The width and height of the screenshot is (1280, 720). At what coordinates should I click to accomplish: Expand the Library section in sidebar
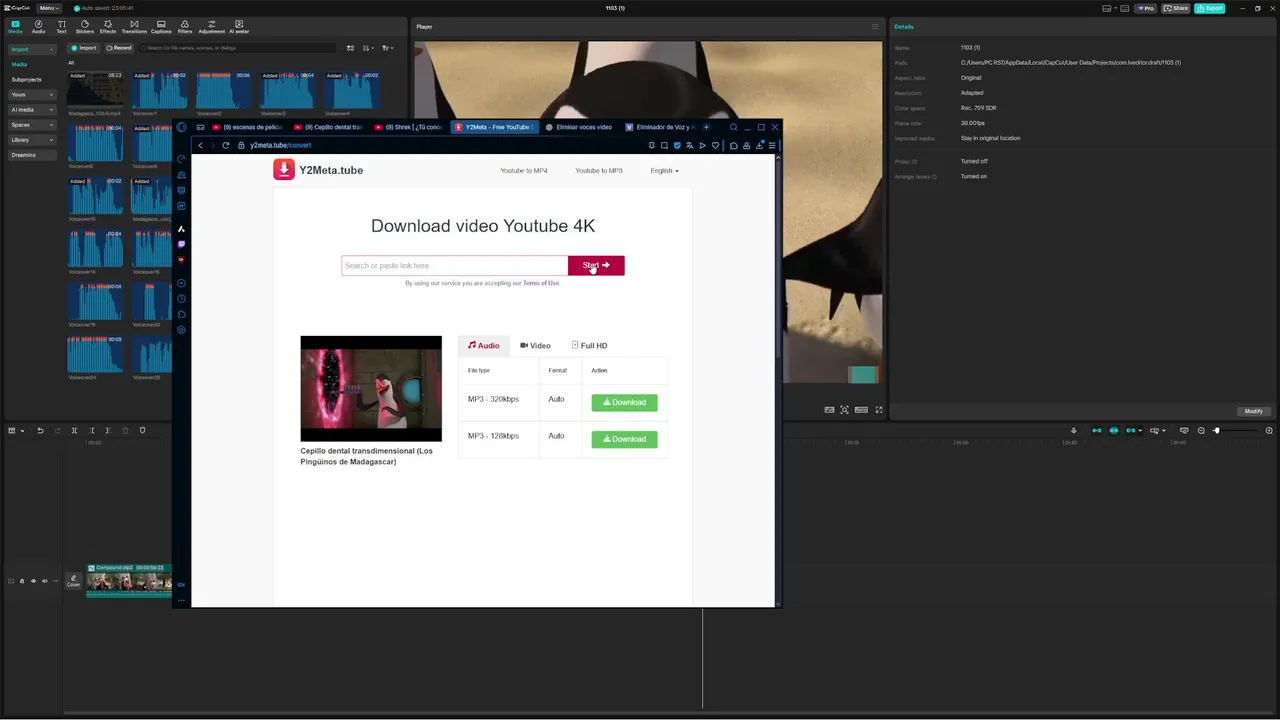(x=32, y=140)
